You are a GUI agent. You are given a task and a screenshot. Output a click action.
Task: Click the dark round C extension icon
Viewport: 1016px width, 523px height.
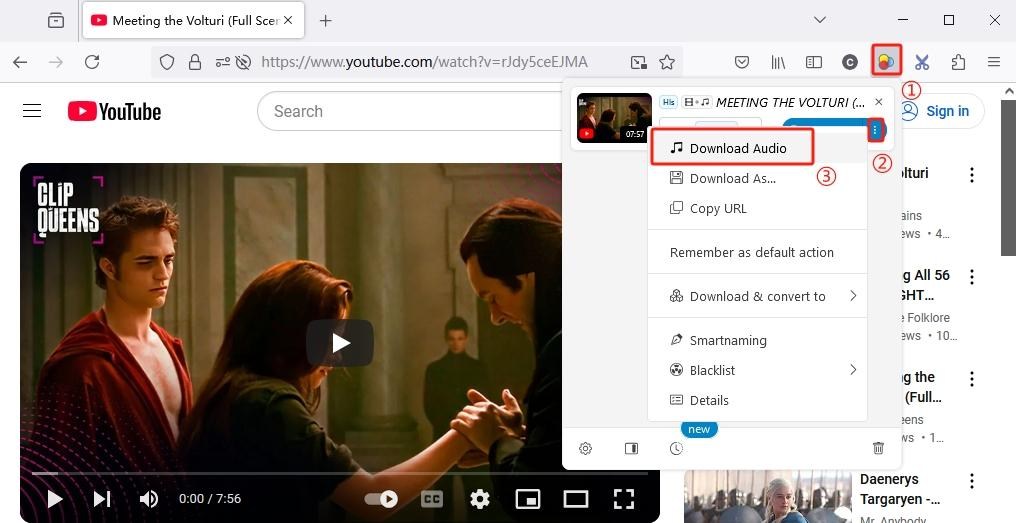[x=849, y=62]
